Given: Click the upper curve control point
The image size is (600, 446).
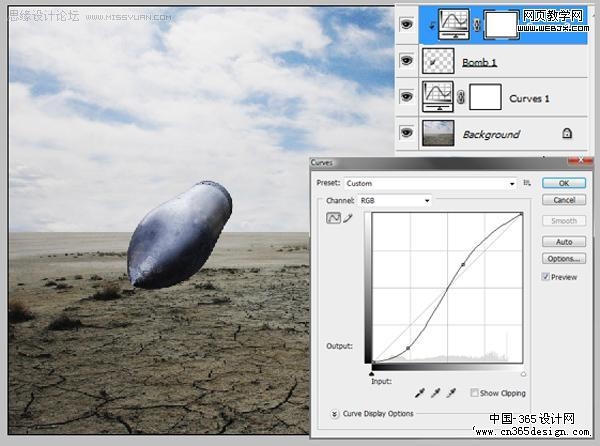Looking at the screenshot, I should (x=463, y=264).
